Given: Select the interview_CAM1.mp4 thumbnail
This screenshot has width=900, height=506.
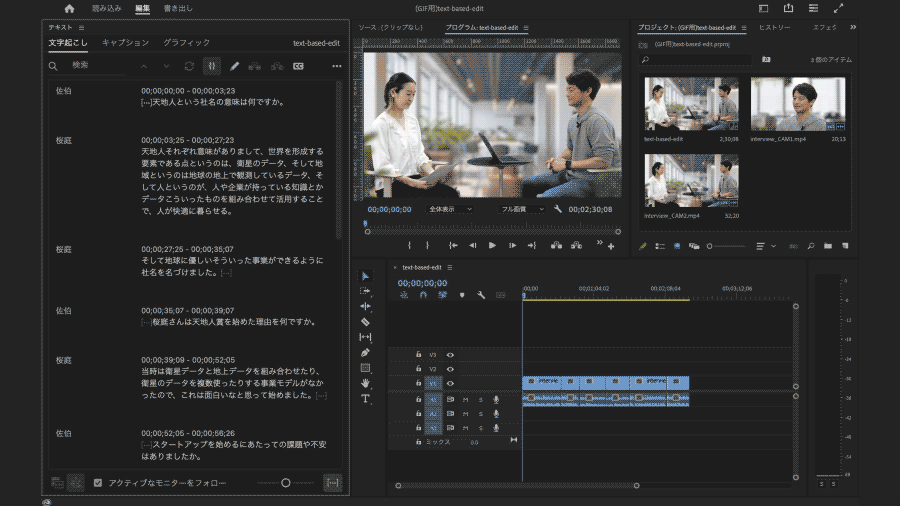Looking at the screenshot, I should 798,104.
